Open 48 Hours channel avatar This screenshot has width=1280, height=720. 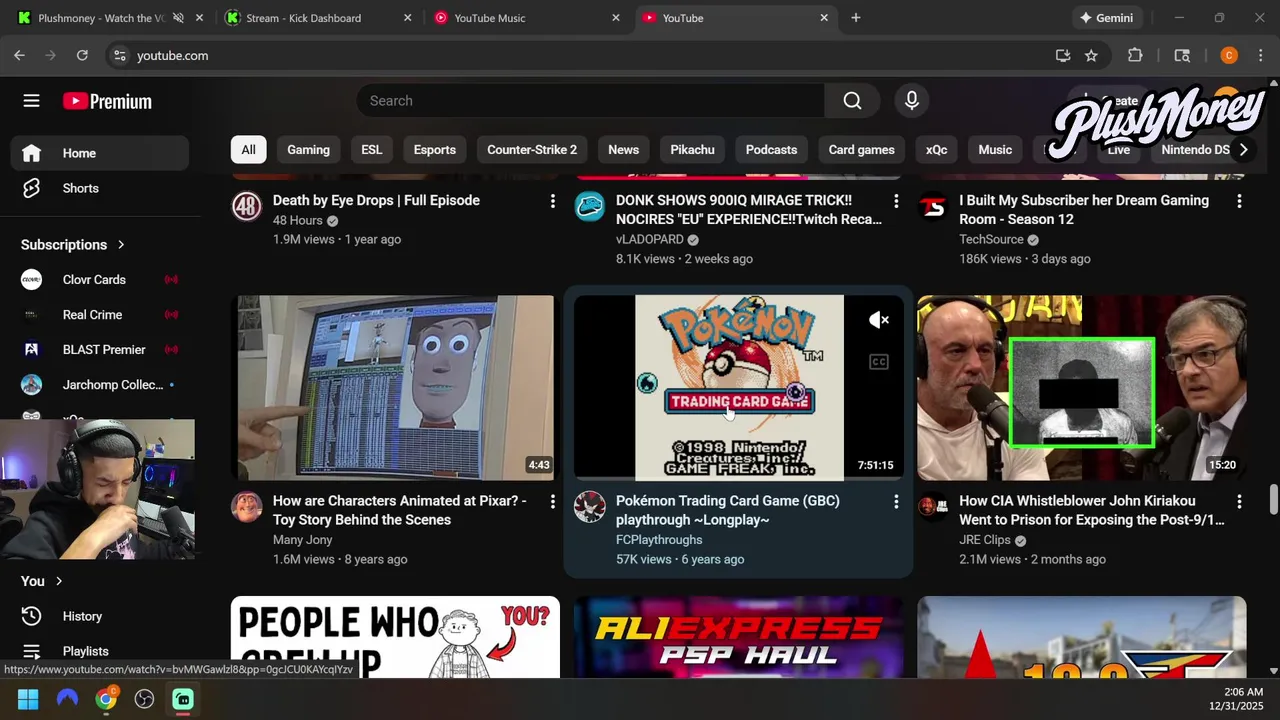pos(246,206)
